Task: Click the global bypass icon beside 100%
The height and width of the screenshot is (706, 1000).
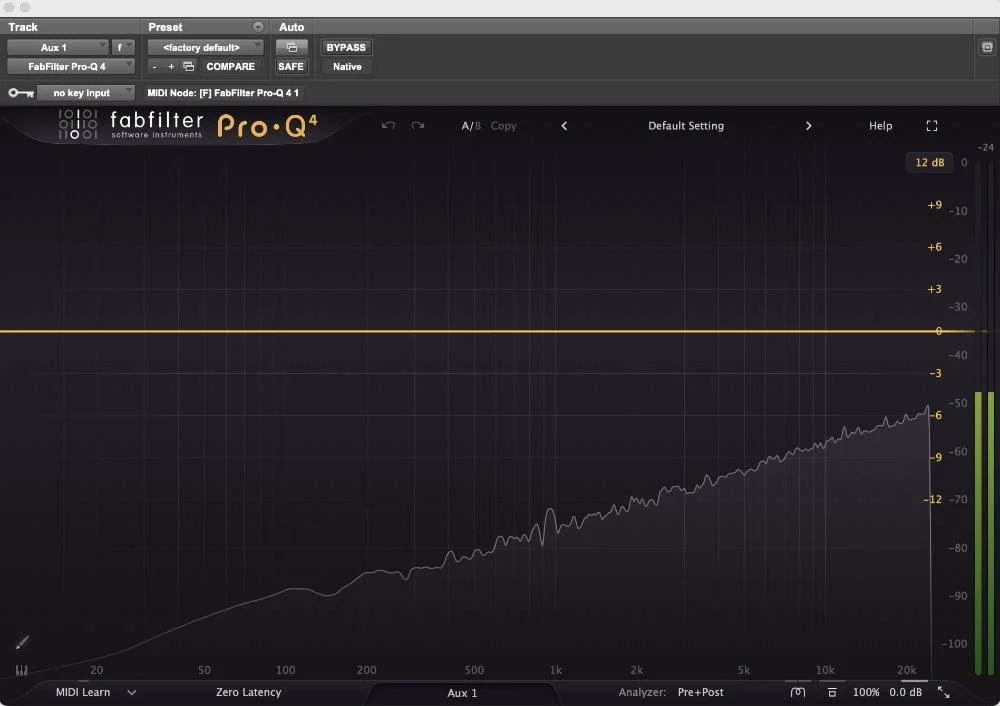Action: 832,692
